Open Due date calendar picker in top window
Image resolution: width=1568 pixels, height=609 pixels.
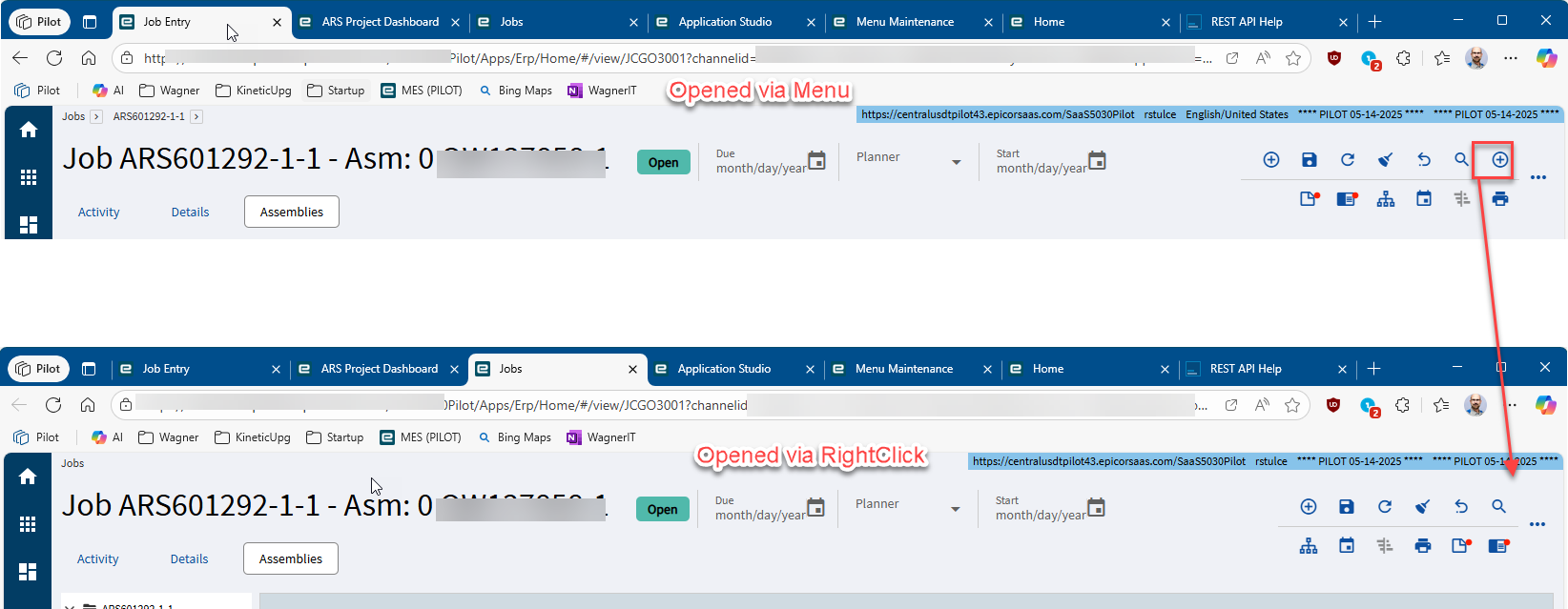817,160
